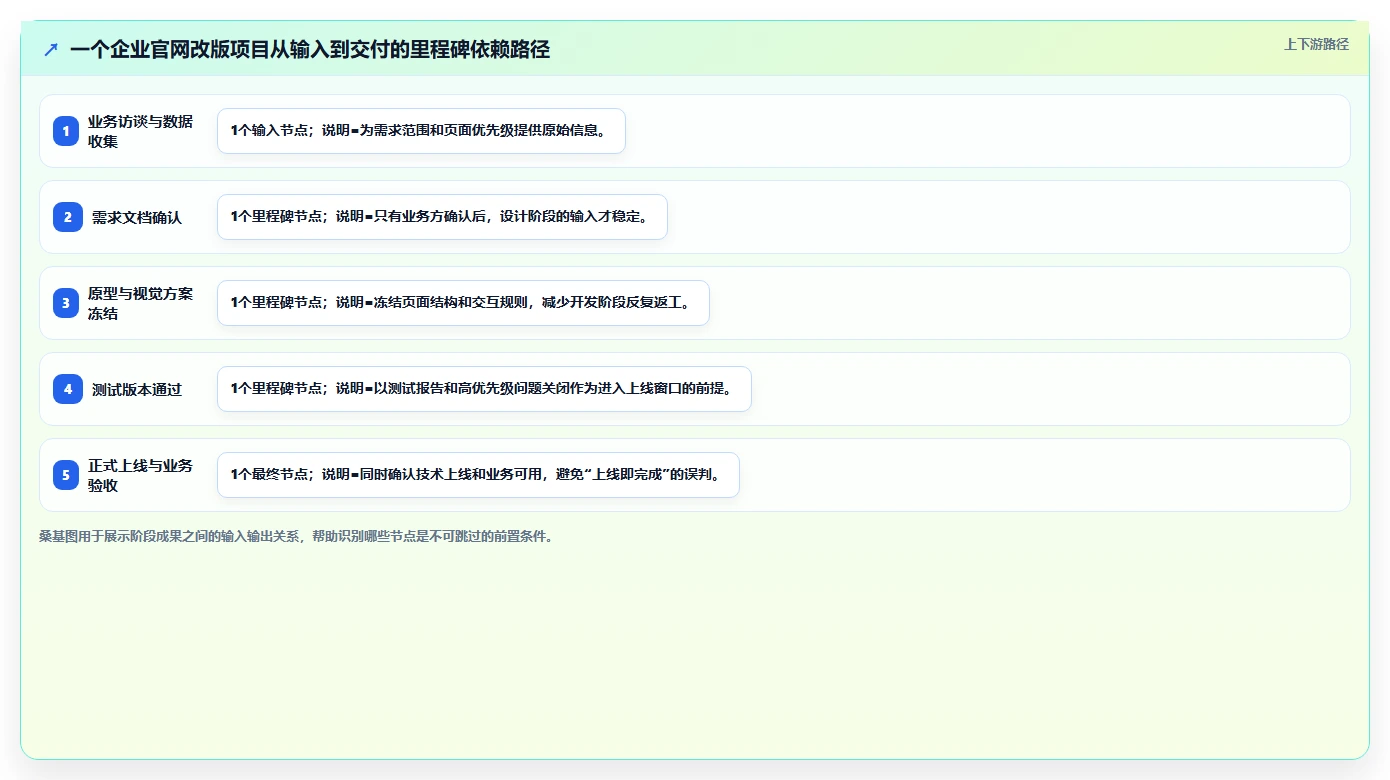Click the number 1 step badge
The height and width of the screenshot is (780, 1390).
click(66, 131)
